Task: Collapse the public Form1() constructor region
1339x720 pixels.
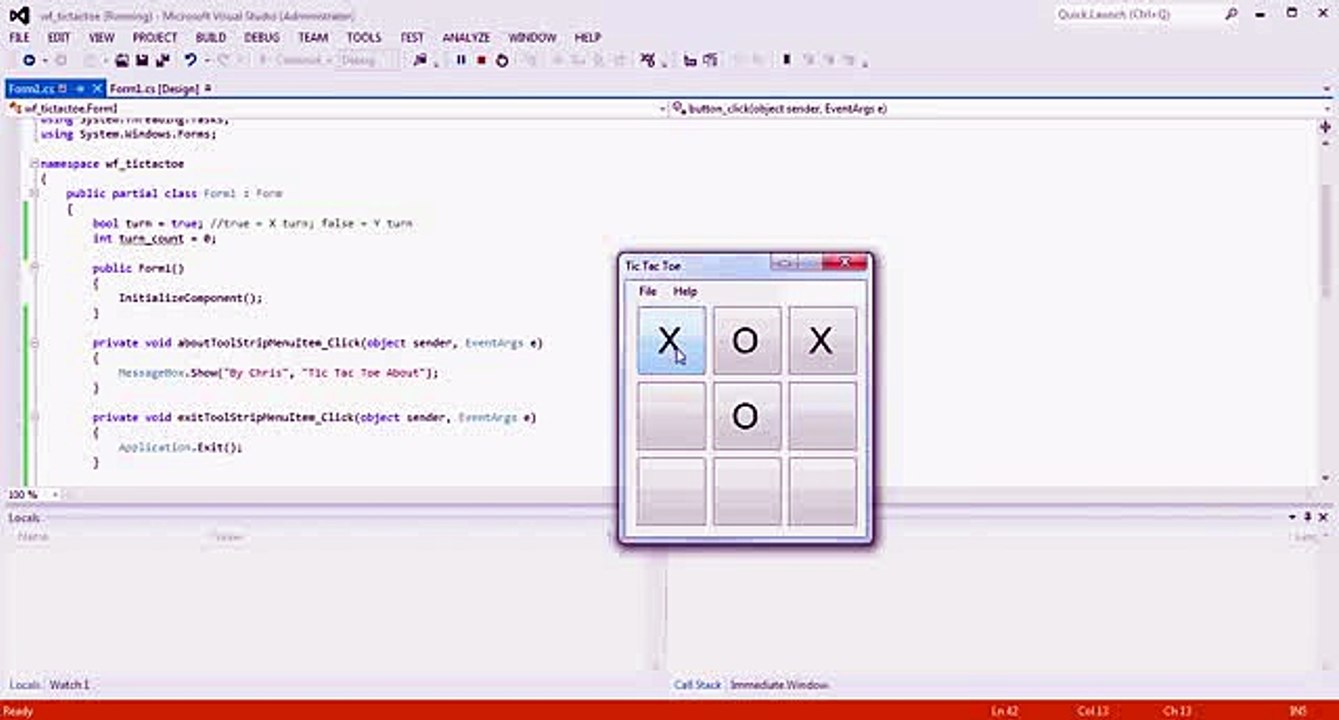Action: [34, 268]
